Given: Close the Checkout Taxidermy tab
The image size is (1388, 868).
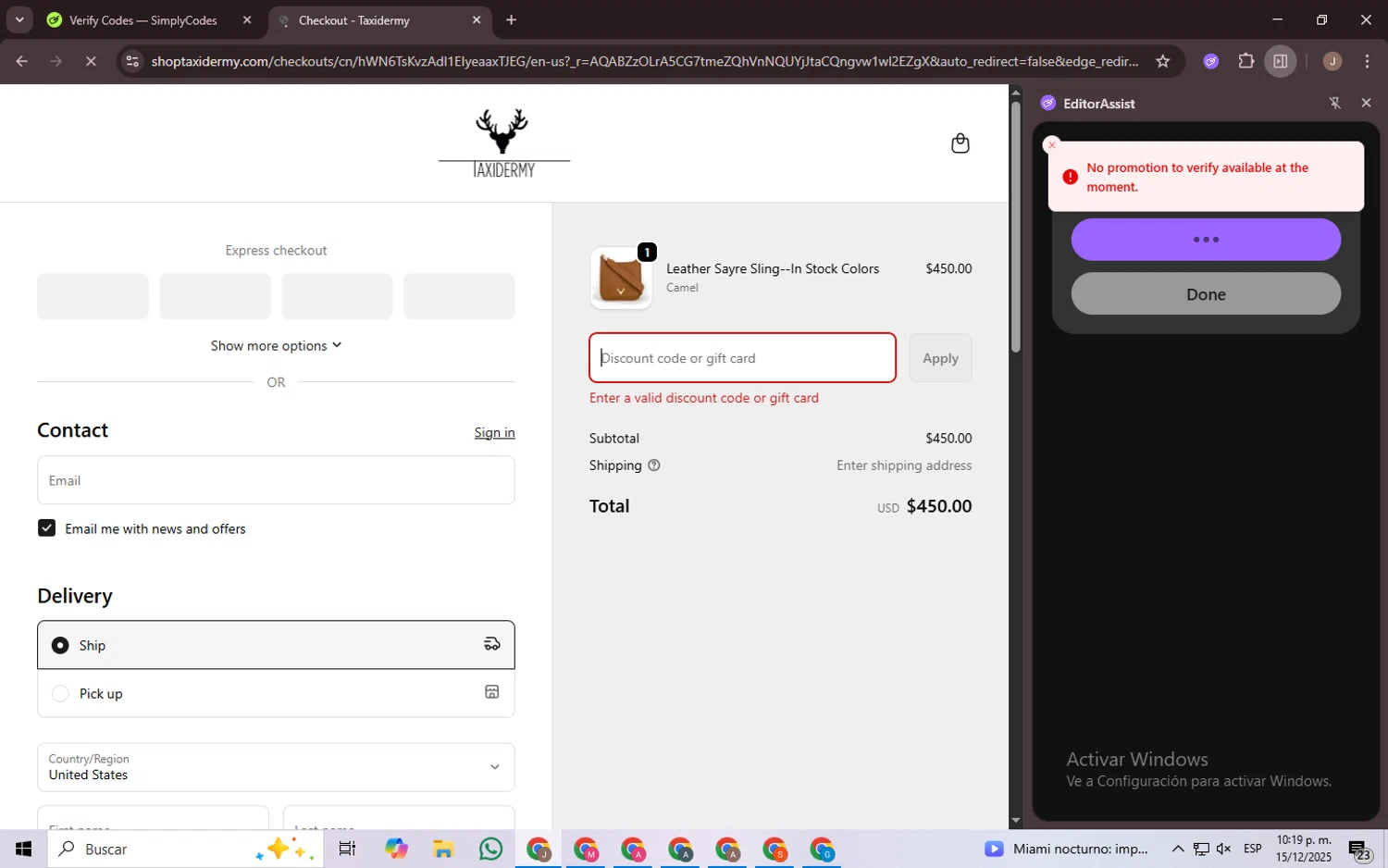Looking at the screenshot, I should click(477, 20).
